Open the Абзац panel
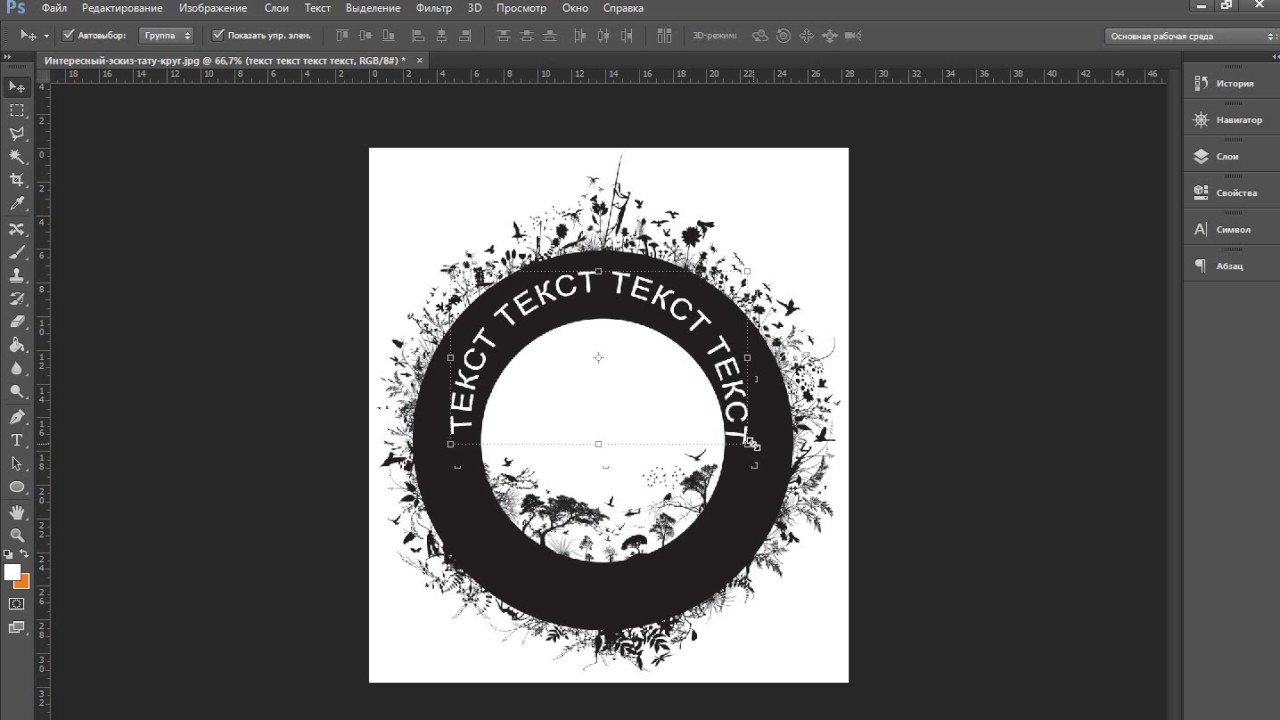1280x720 pixels. point(1231,266)
